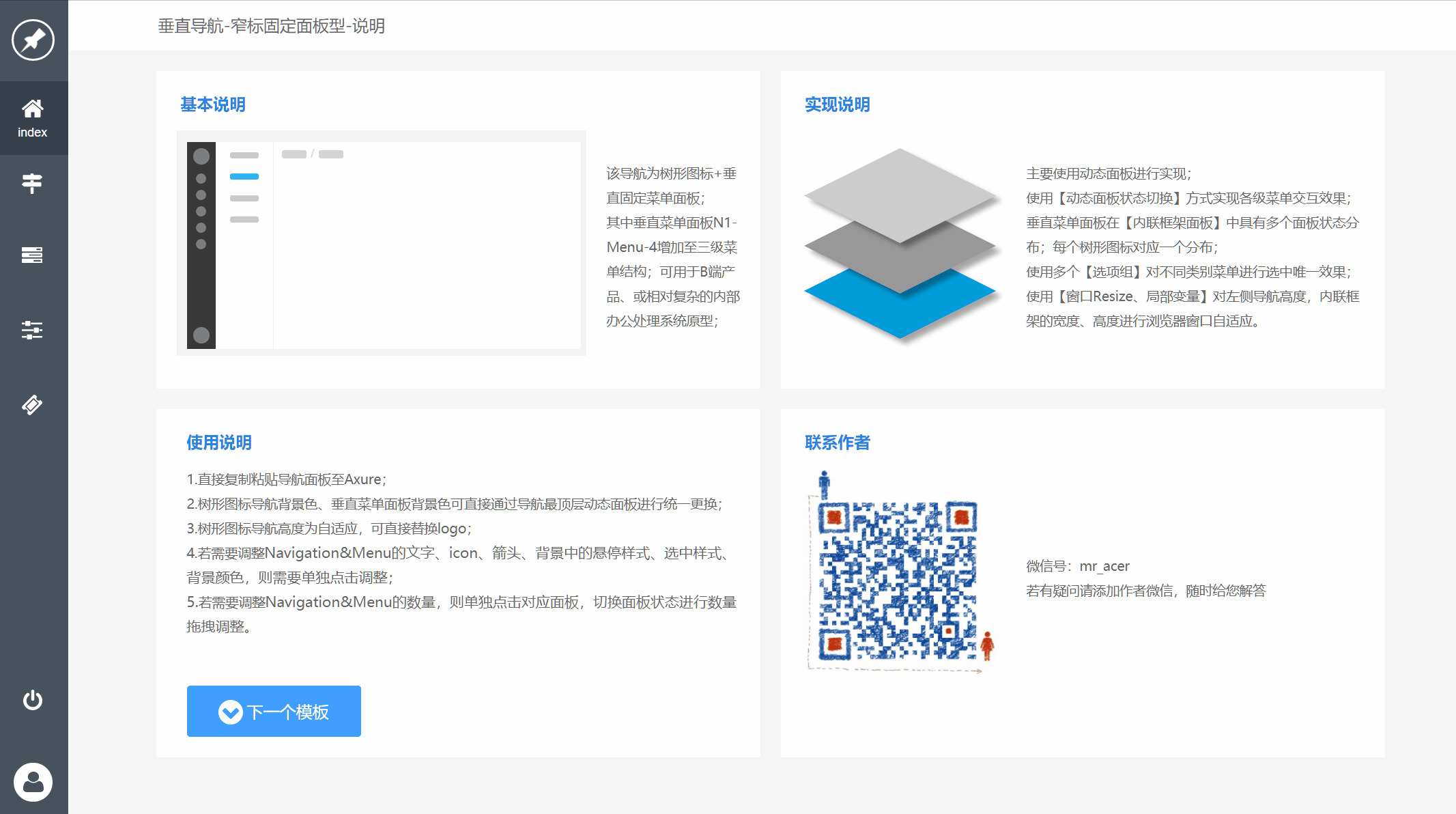Click the line 1.直接复制粘贴导航面板至Axure
Viewport: 1456px width, 814px height.
[286, 479]
